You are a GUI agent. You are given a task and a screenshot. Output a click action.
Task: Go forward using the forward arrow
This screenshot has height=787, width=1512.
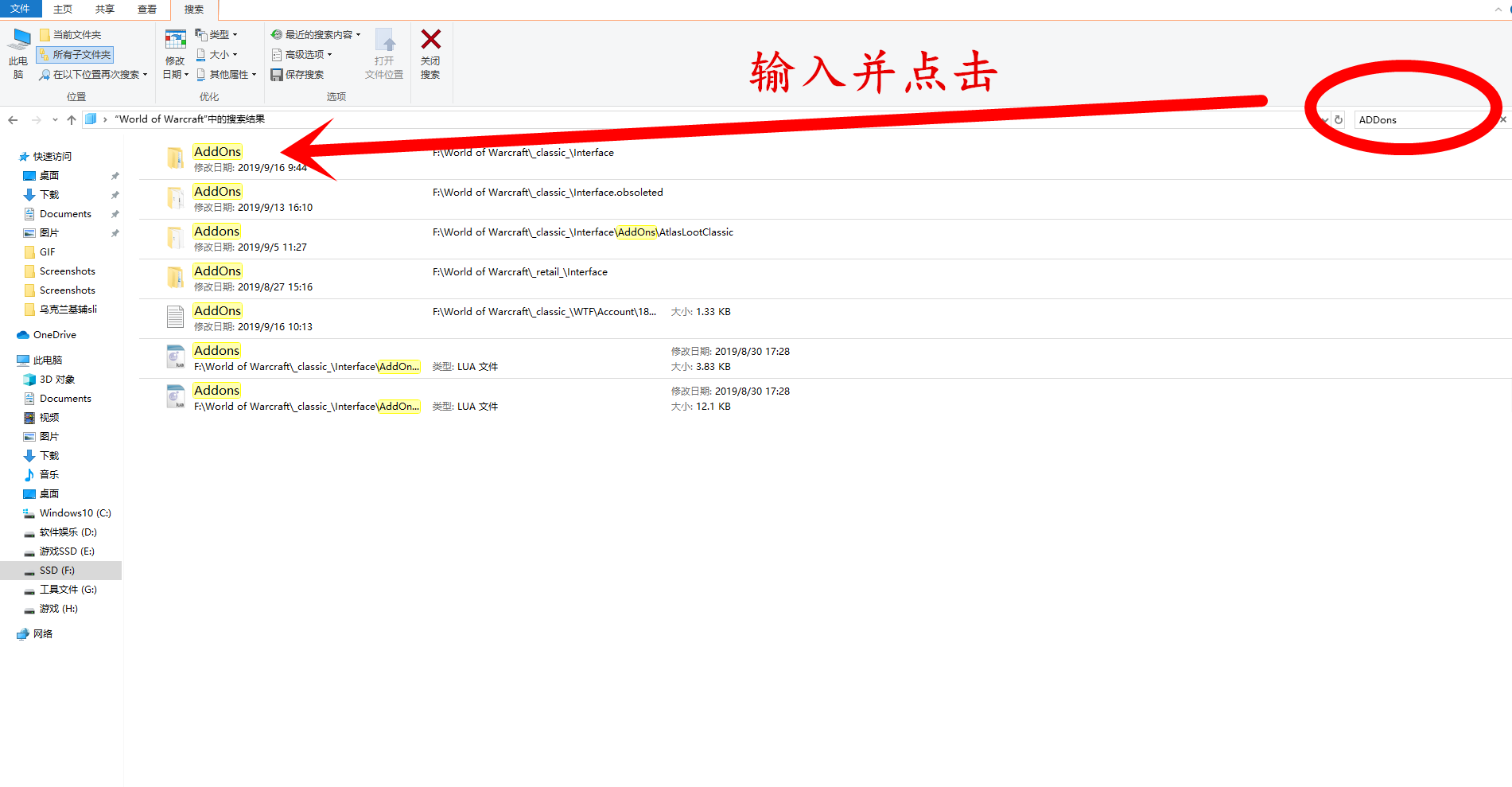pos(36,120)
